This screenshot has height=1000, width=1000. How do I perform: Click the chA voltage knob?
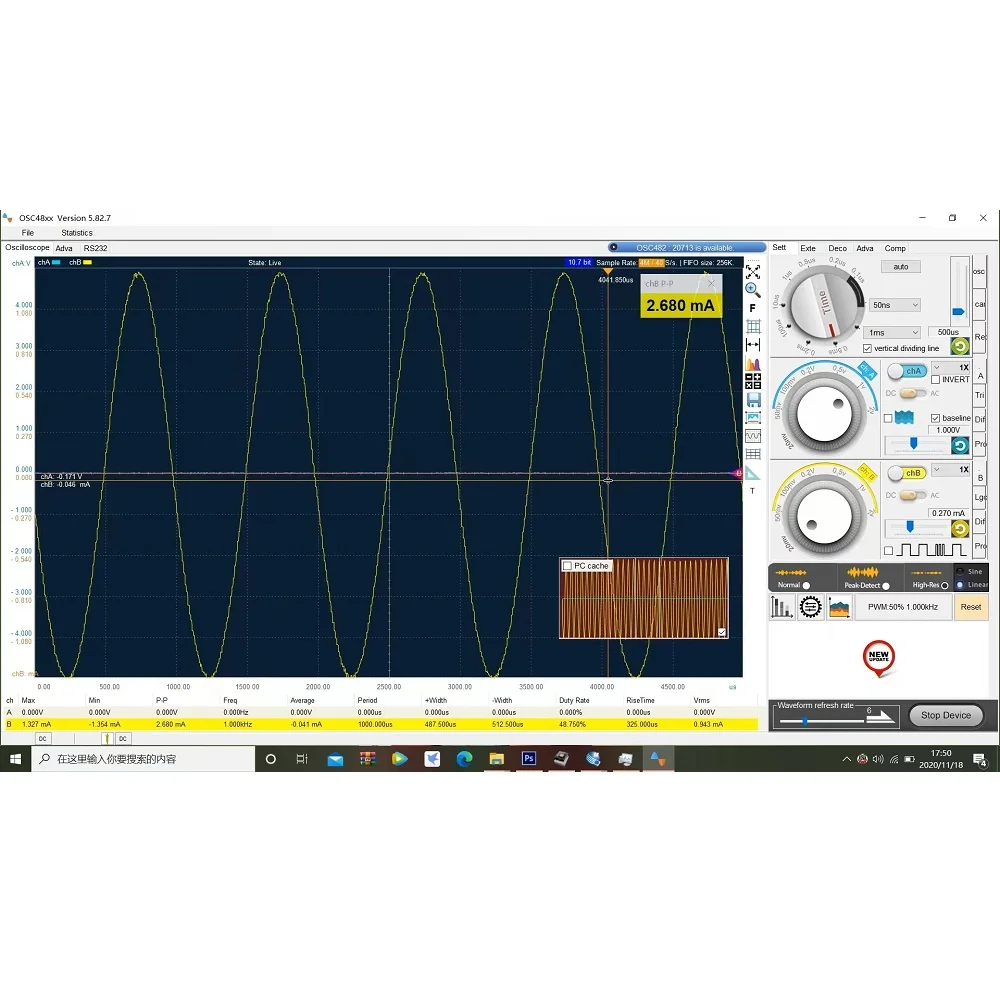[x=823, y=414]
